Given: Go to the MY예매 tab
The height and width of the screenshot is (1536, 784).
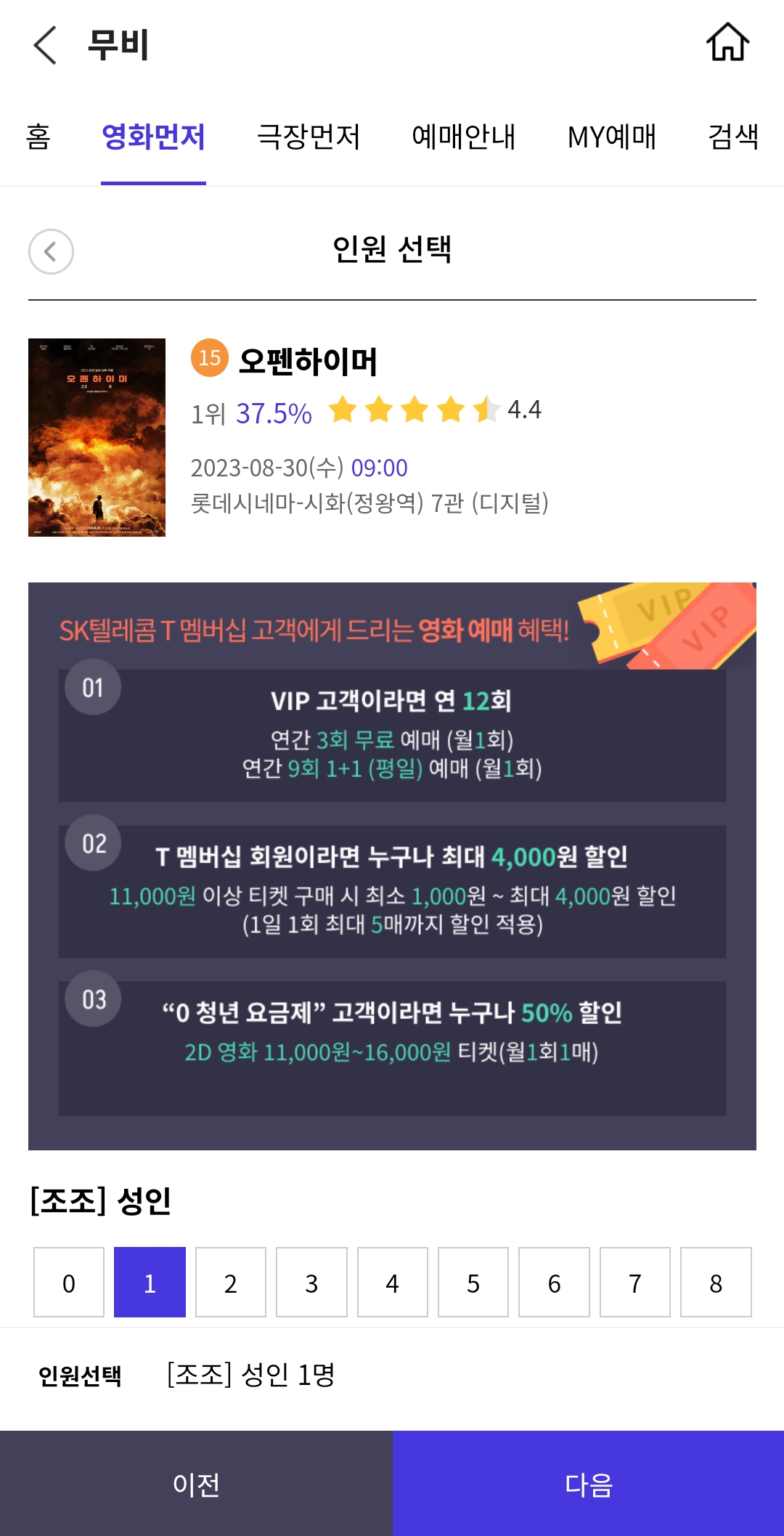Looking at the screenshot, I should pyautogui.click(x=612, y=137).
